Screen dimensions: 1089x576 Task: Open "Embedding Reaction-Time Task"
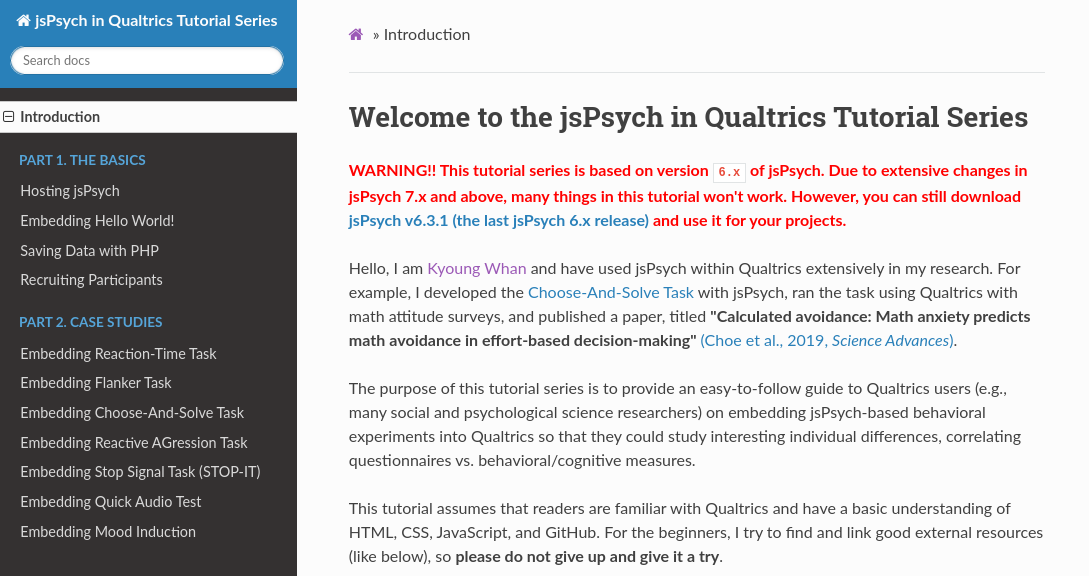(118, 354)
